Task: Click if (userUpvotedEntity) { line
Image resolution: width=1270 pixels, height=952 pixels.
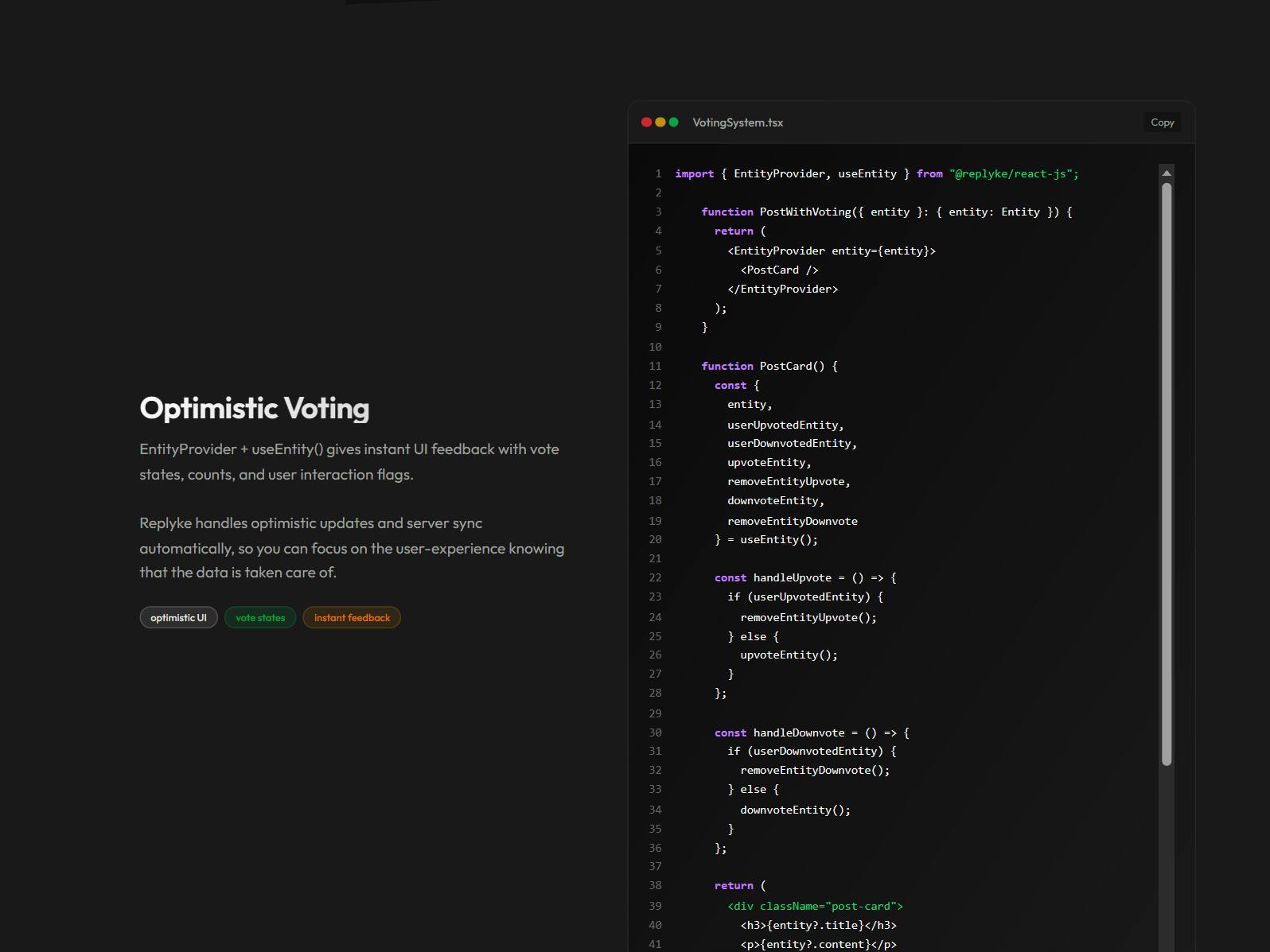Action: click(x=805, y=596)
